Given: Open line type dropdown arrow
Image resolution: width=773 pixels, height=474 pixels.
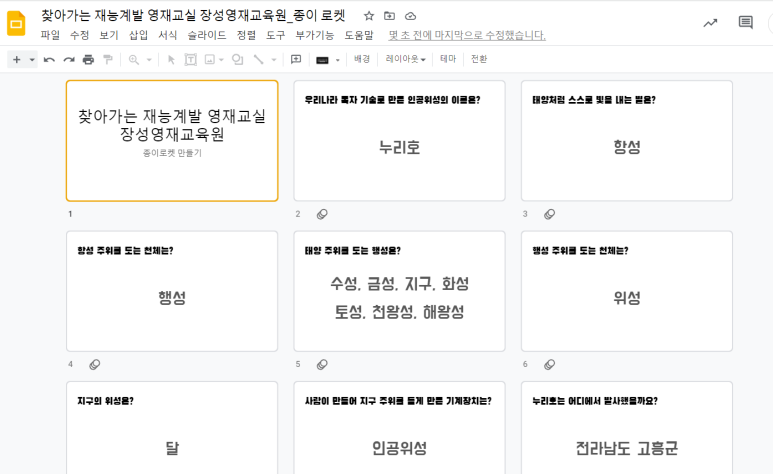Looking at the screenshot, I should (x=274, y=60).
